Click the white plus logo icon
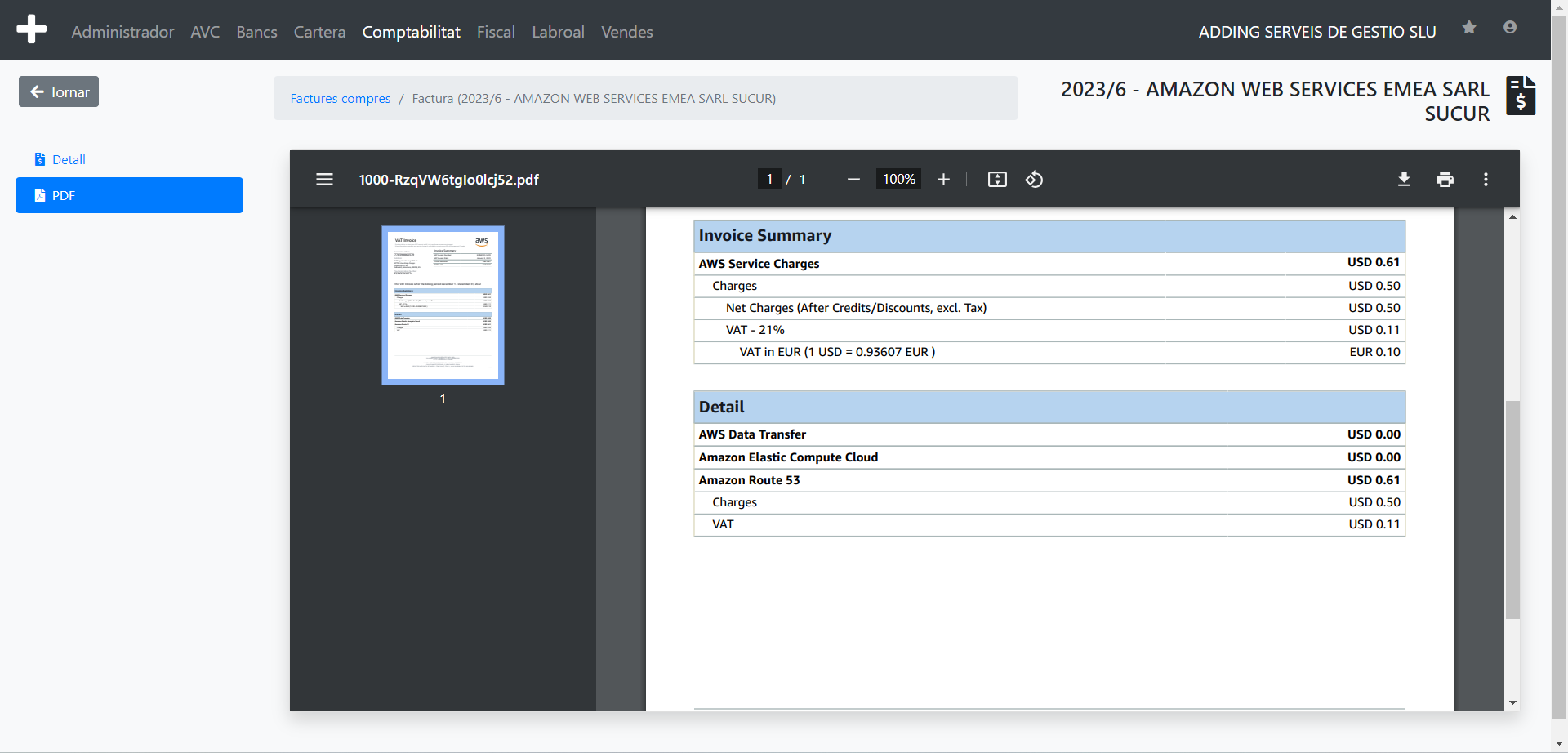This screenshot has width=1568, height=753. [31, 29]
